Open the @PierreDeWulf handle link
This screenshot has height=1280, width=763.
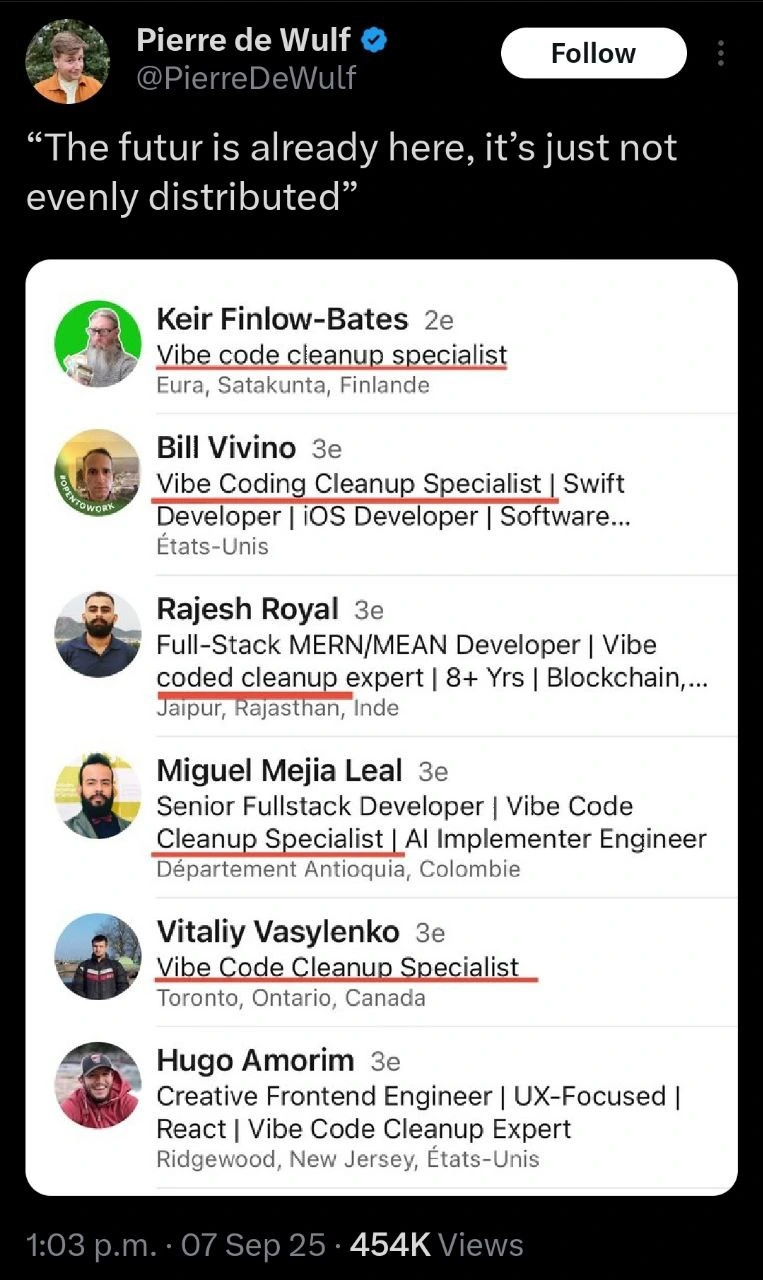coord(246,77)
